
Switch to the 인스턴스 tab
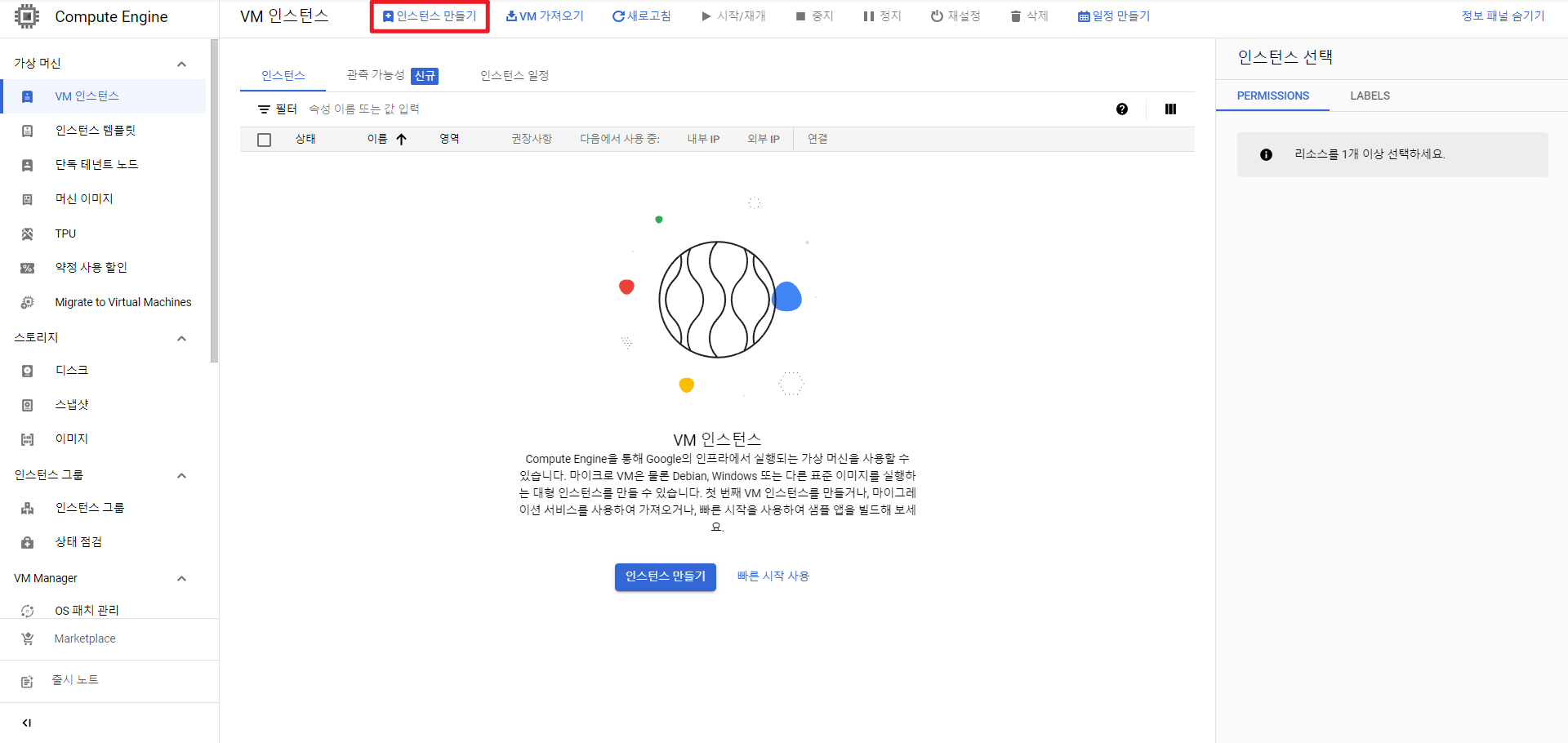click(x=283, y=75)
